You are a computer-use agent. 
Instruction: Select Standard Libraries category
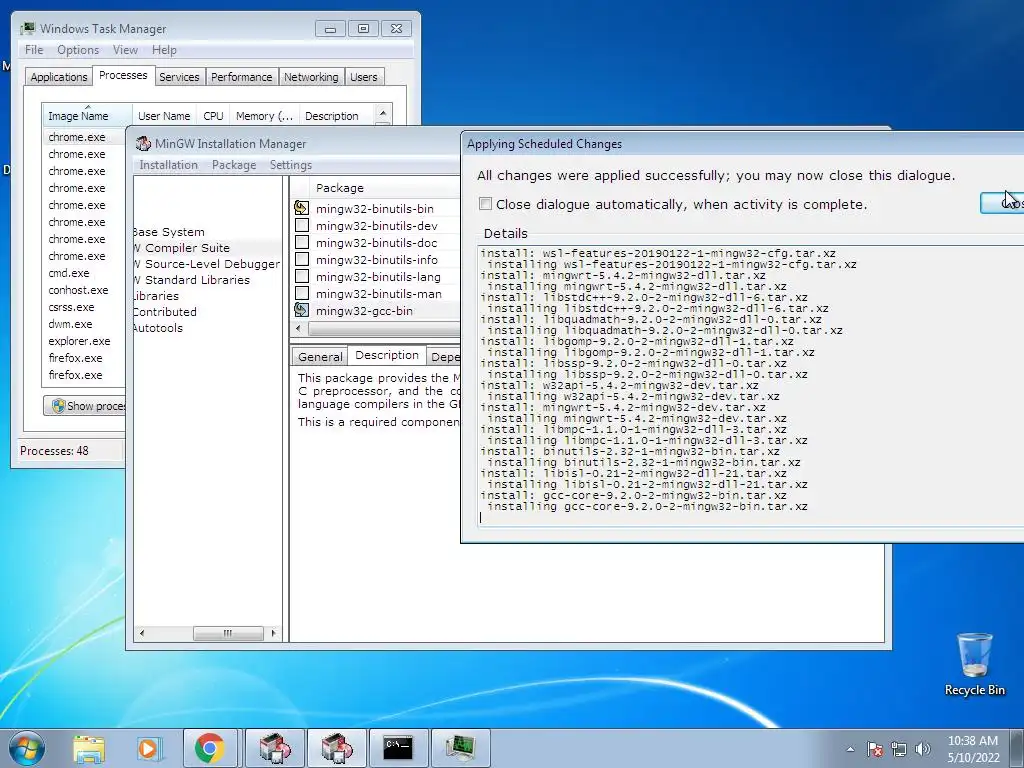(191, 280)
